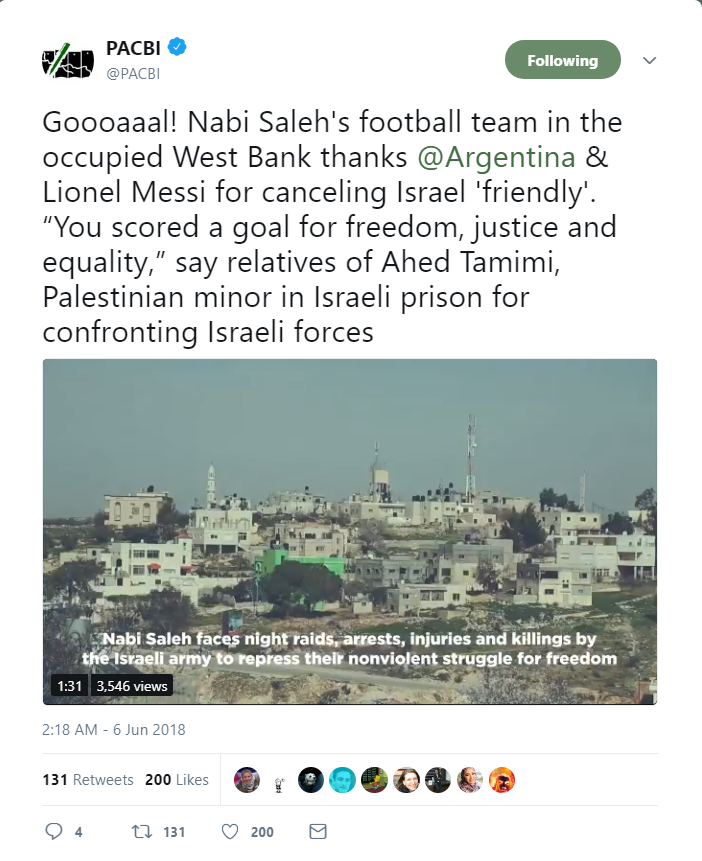The image size is (702, 861).
Task: Click the tweet timestamp 2:18 AM - 6 Jun 2018
Action: (114, 730)
